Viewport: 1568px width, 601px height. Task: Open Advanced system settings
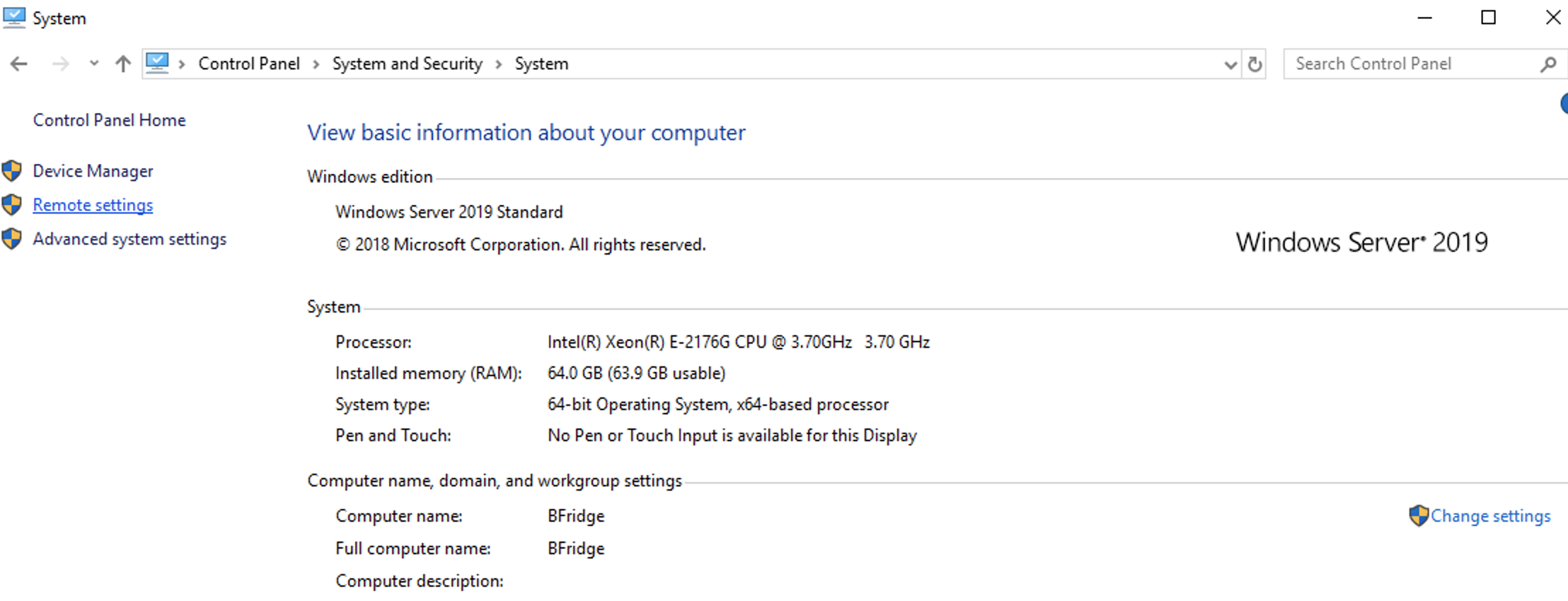click(x=130, y=239)
